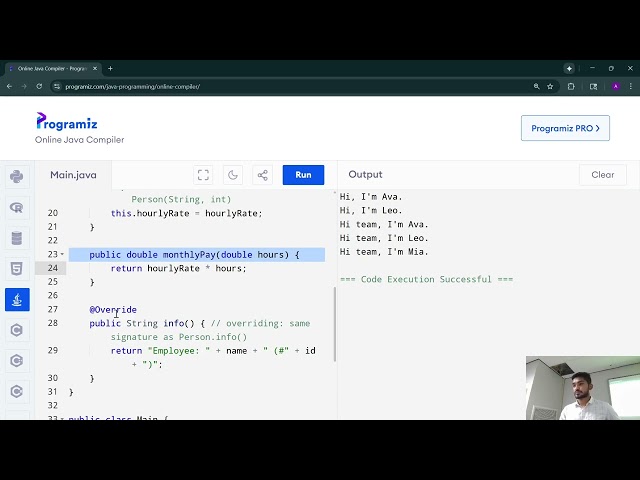Select the Online Java Compiler browser tab
This screenshot has height=480, width=640.
(x=53, y=69)
